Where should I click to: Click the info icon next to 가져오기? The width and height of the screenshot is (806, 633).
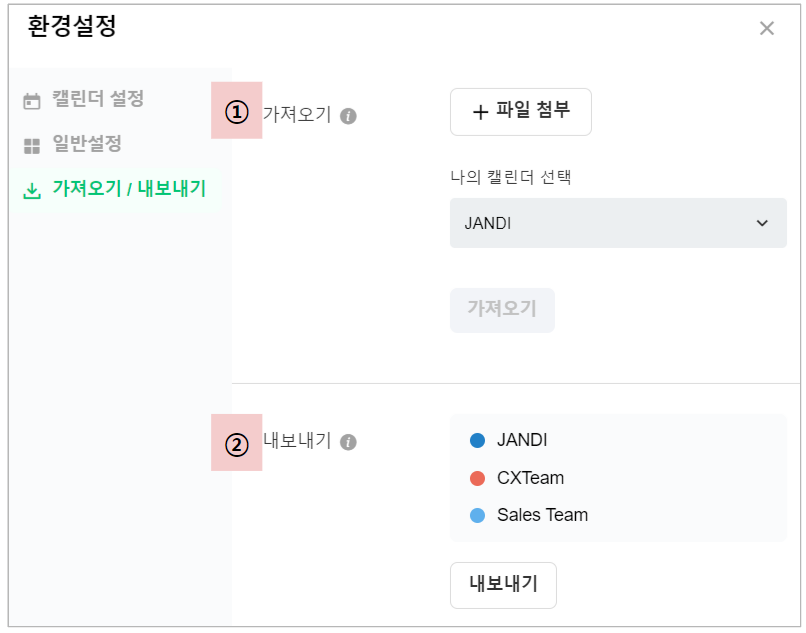348,116
